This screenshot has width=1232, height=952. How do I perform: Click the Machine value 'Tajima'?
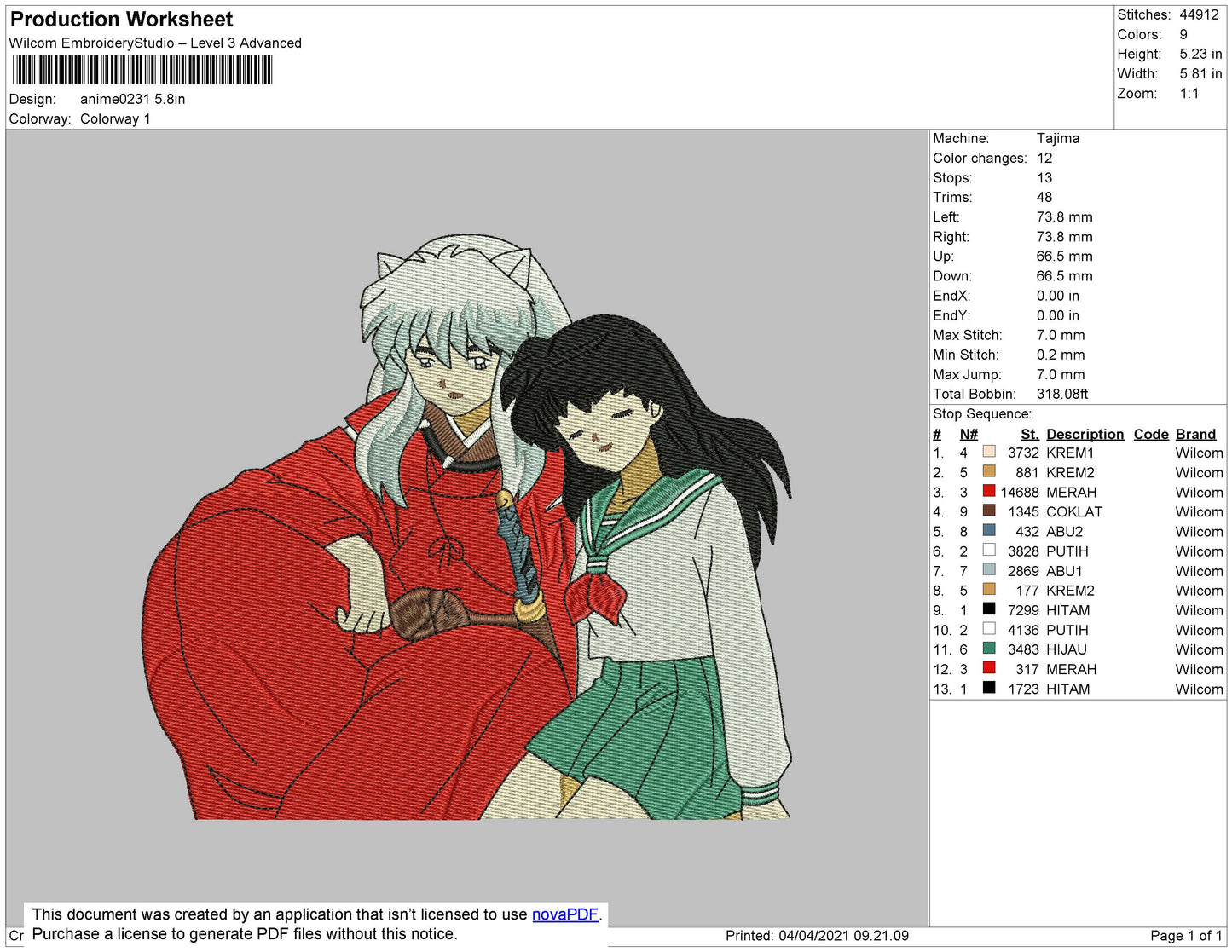(1058, 138)
